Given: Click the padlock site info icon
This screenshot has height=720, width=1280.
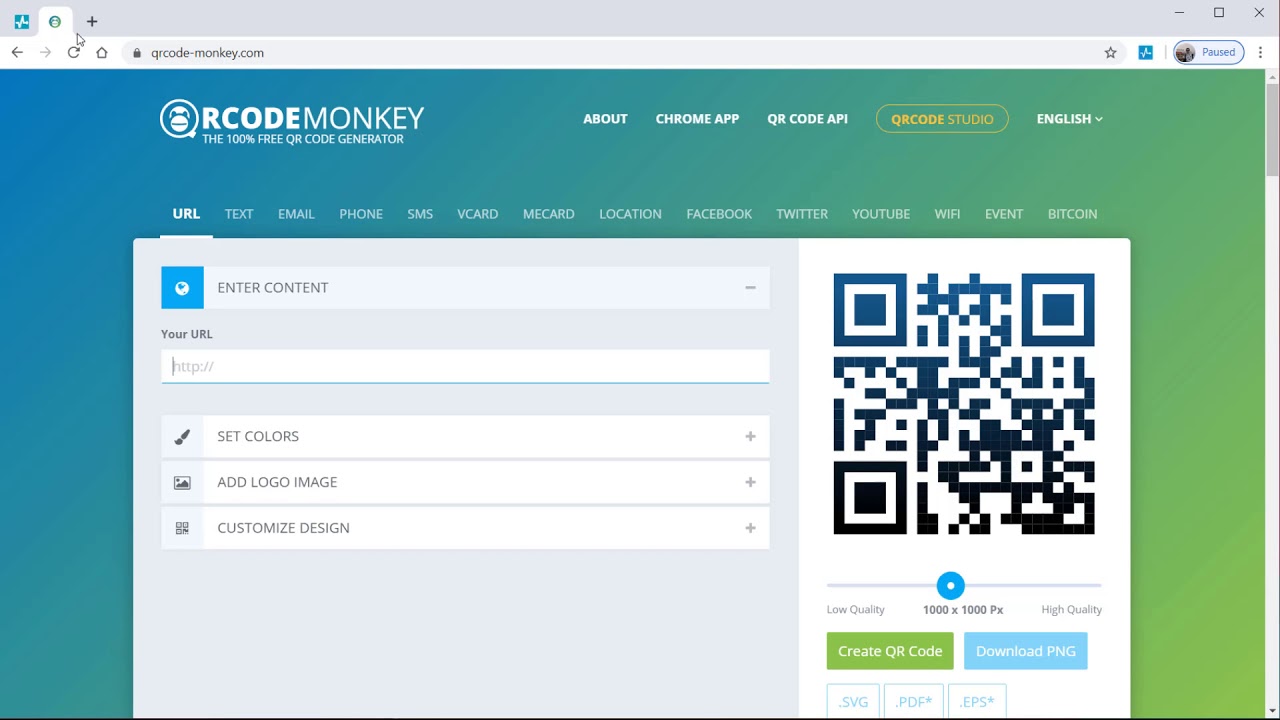Looking at the screenshot, I should tap(137, 53).
